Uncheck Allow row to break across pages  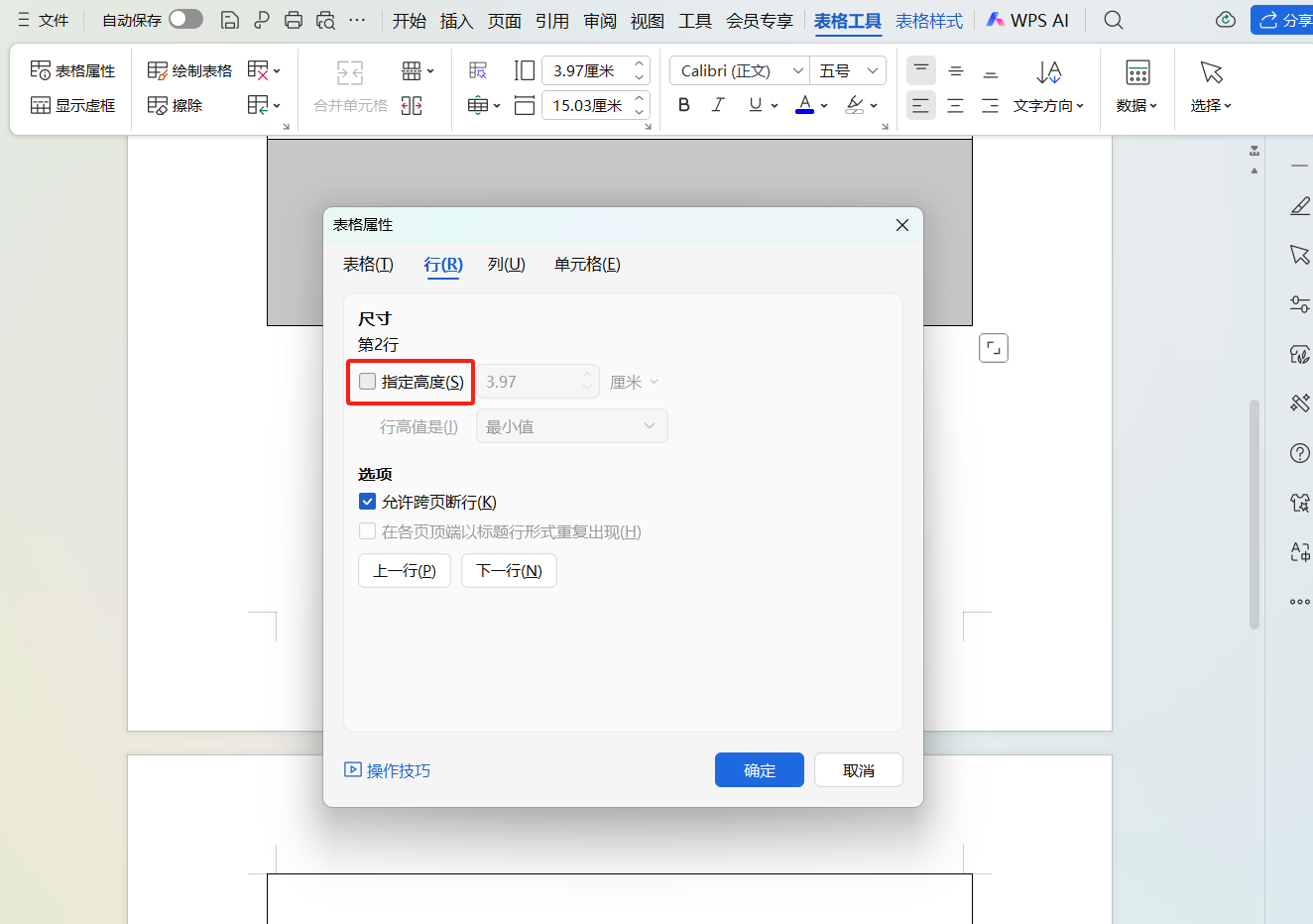[368, 502]
